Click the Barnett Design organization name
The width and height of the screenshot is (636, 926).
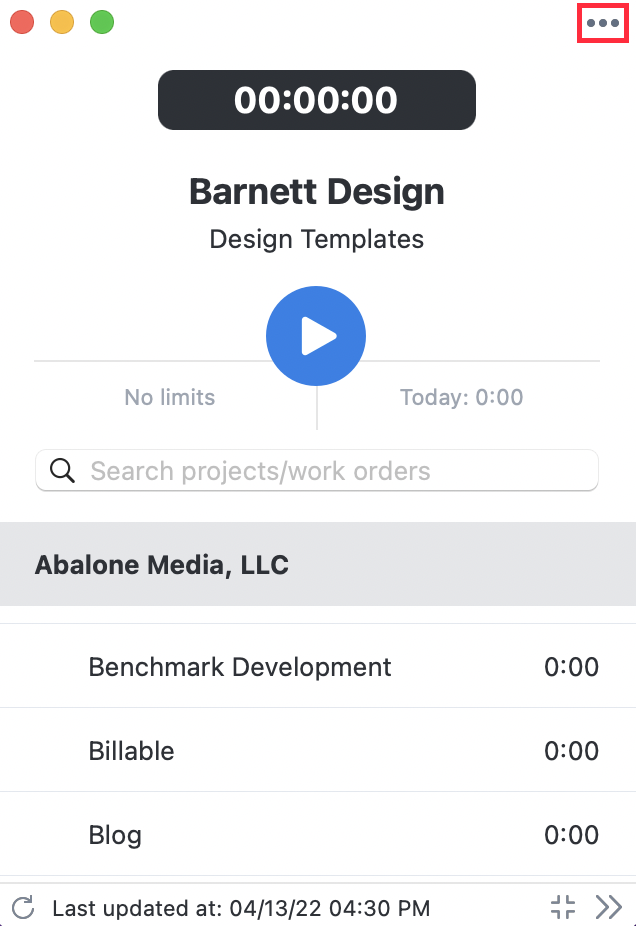coord(317,192)
